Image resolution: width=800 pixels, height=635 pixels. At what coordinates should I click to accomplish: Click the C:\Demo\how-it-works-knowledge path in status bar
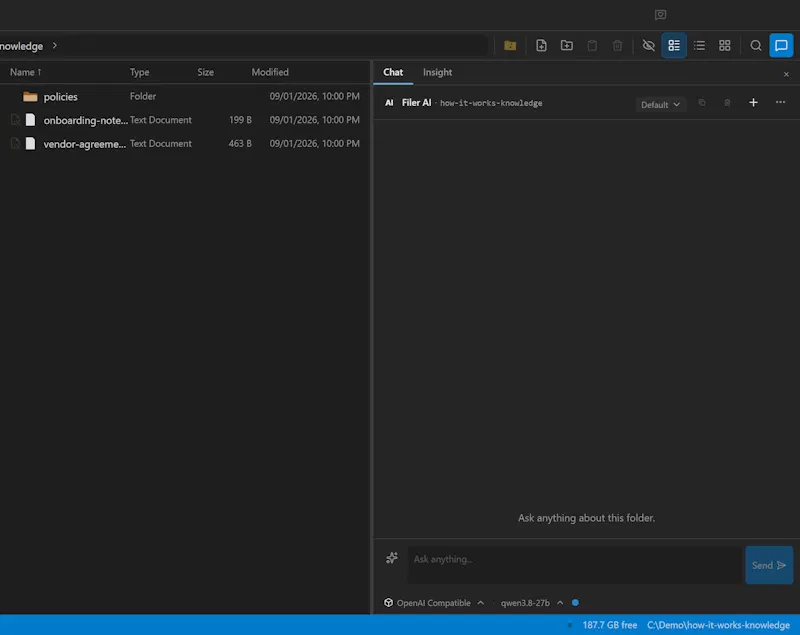coord(718,625)
